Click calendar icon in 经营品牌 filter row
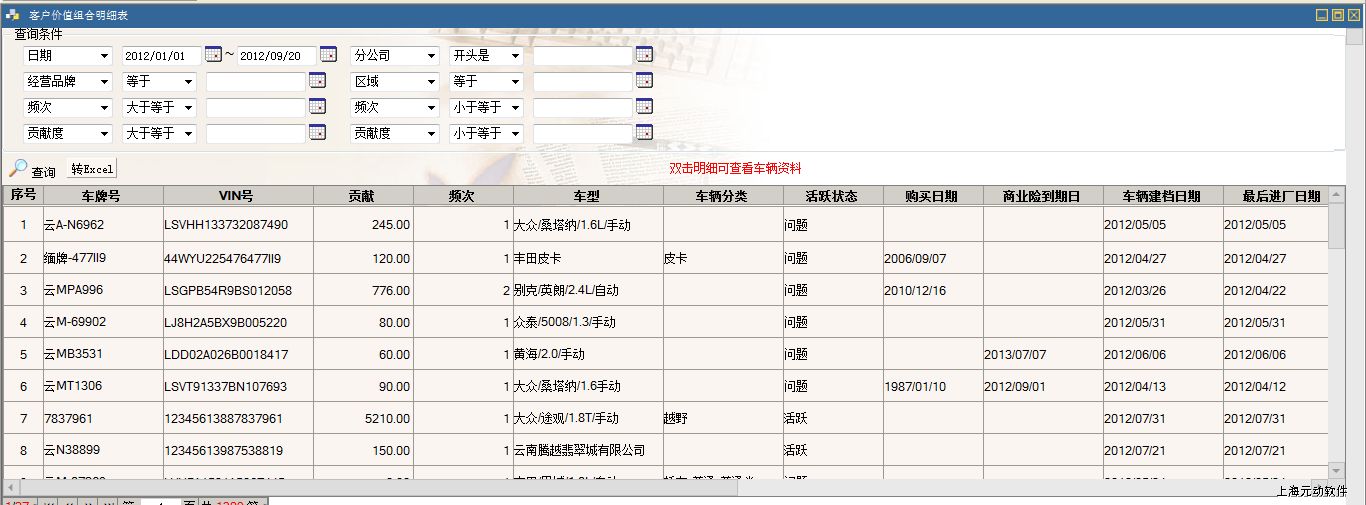The height and width of the screenshot is (505, 1366). [317, 80]
